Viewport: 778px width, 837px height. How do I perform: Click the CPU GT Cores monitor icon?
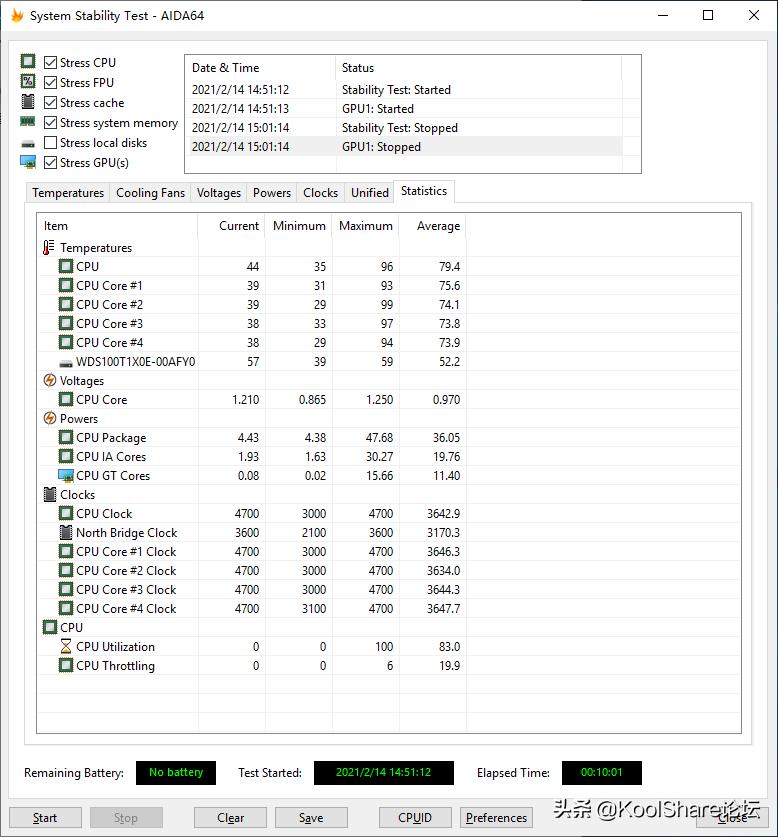(x=66, y=475)
